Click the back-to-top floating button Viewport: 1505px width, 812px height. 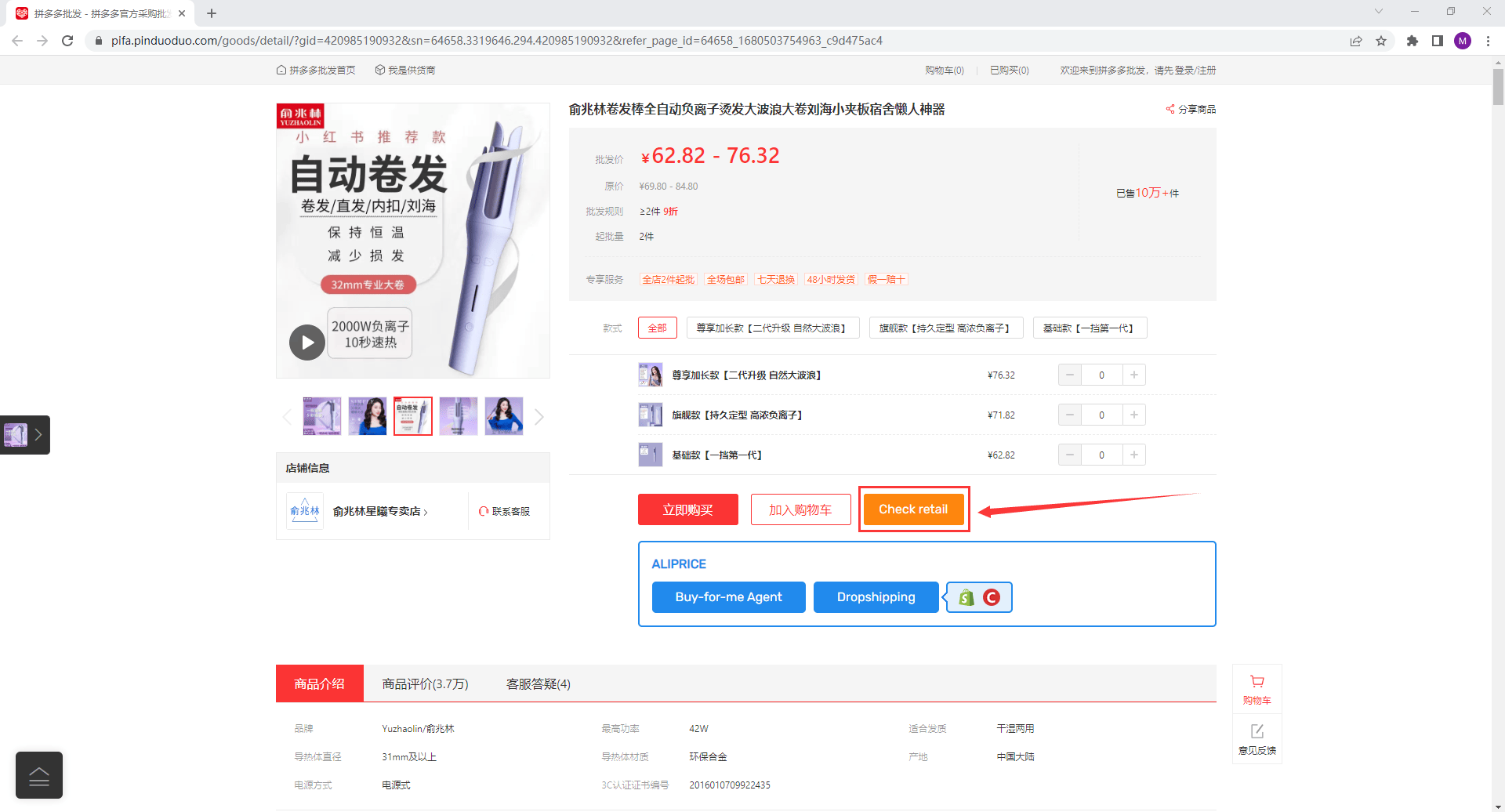point(39,775)
